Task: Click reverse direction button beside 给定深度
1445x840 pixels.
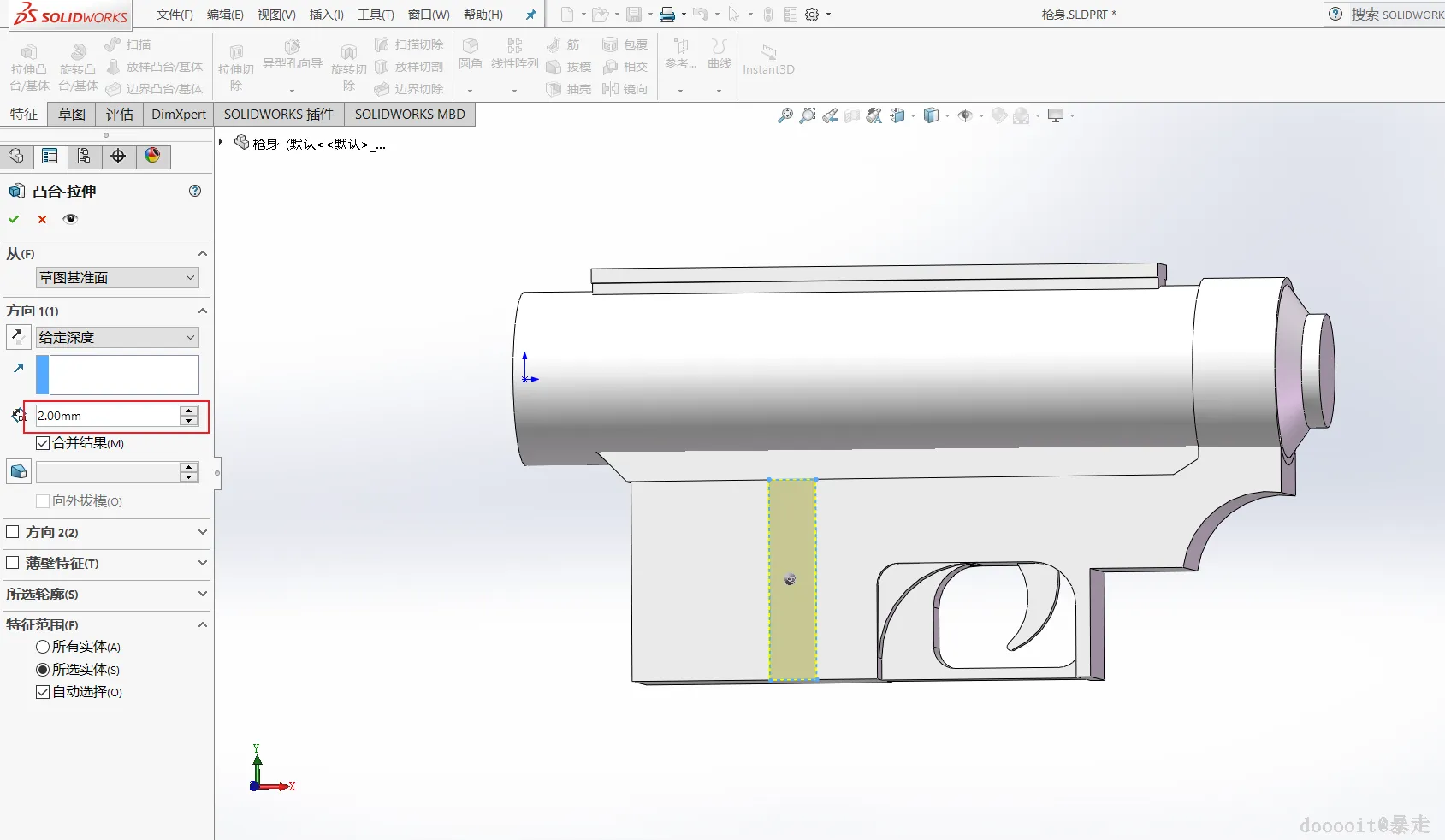Action: click(18, 337)
